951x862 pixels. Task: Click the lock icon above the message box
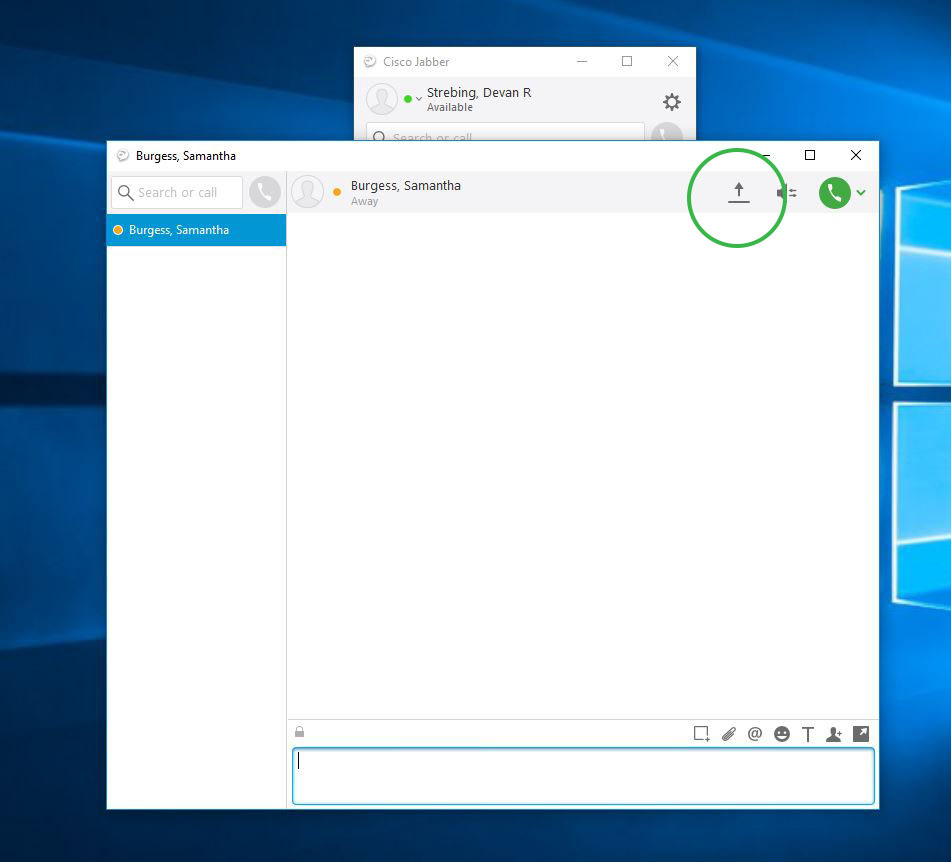[299, 732]
